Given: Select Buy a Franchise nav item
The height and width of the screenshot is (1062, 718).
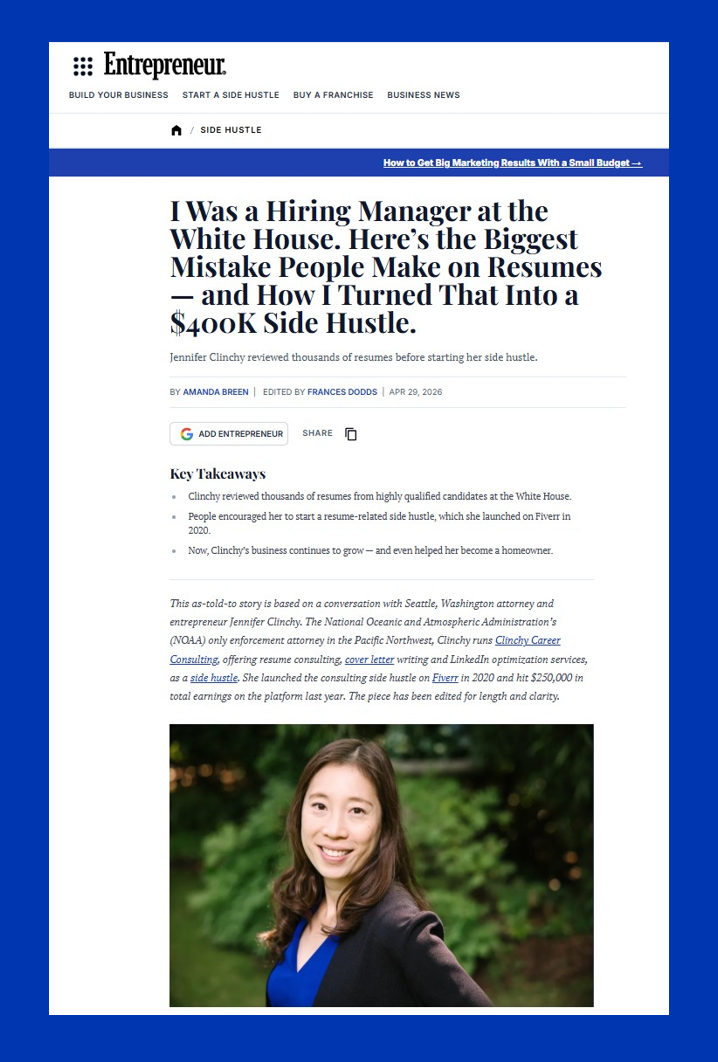Looking at the screenshot, I should point(333,95).
